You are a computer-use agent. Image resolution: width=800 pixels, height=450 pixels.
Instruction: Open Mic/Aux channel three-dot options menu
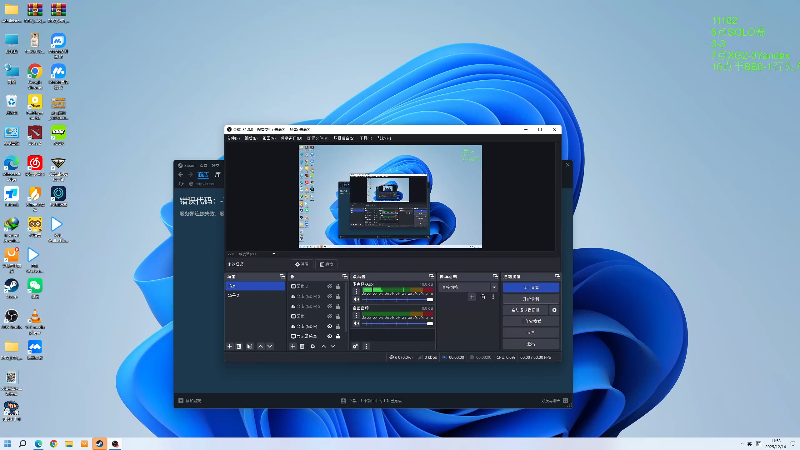[x=356, y=292]
